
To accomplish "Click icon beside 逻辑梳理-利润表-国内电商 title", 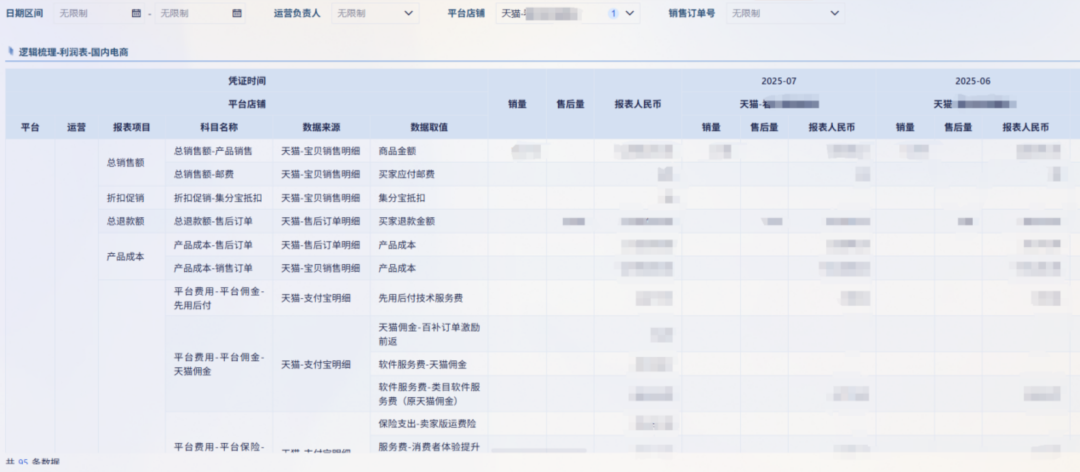I will click(11, 52).
